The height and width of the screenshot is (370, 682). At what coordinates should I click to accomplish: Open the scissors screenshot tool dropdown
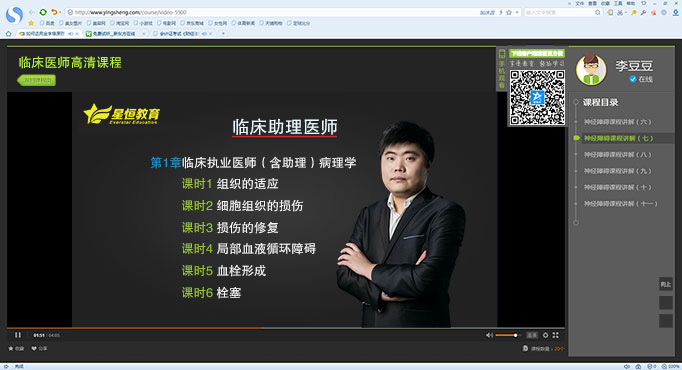pos(625,13)
